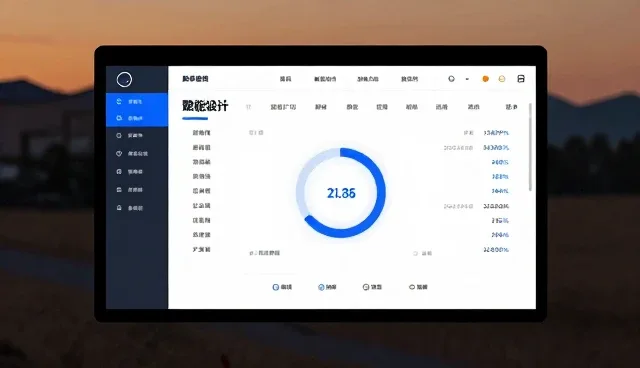Open the small caret dropdown in the top bar
Viewport: 640px width, 368px height.
pyautogui.click(x=467, y=79)
